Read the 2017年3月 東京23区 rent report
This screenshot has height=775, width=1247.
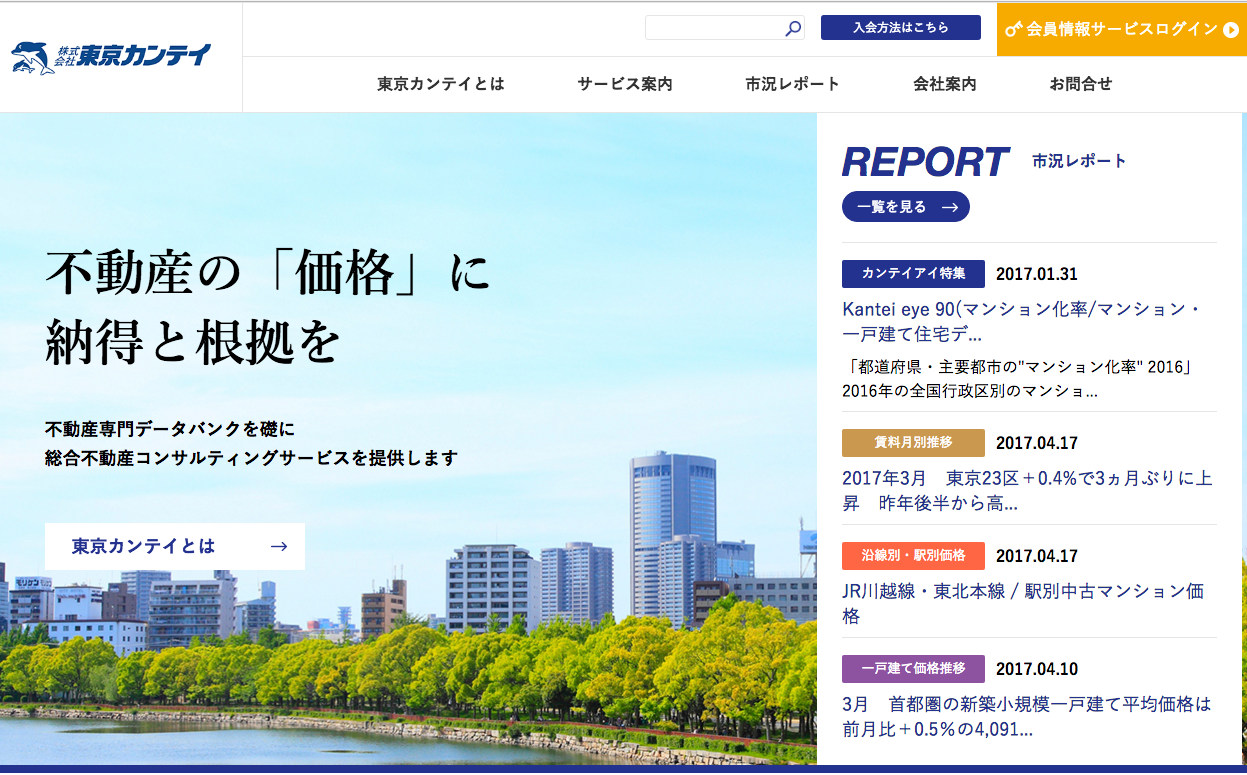pos(1028,491)
